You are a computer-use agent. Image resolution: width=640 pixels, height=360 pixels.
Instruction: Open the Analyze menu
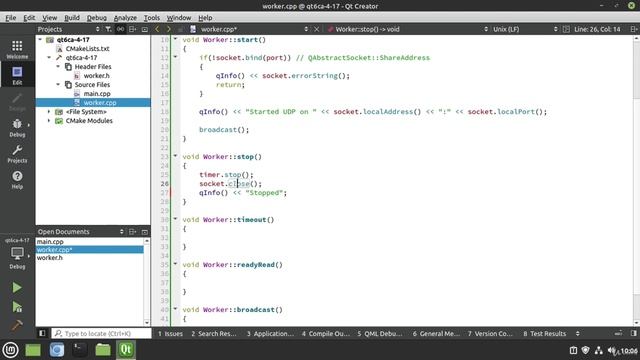pos(125,18)
